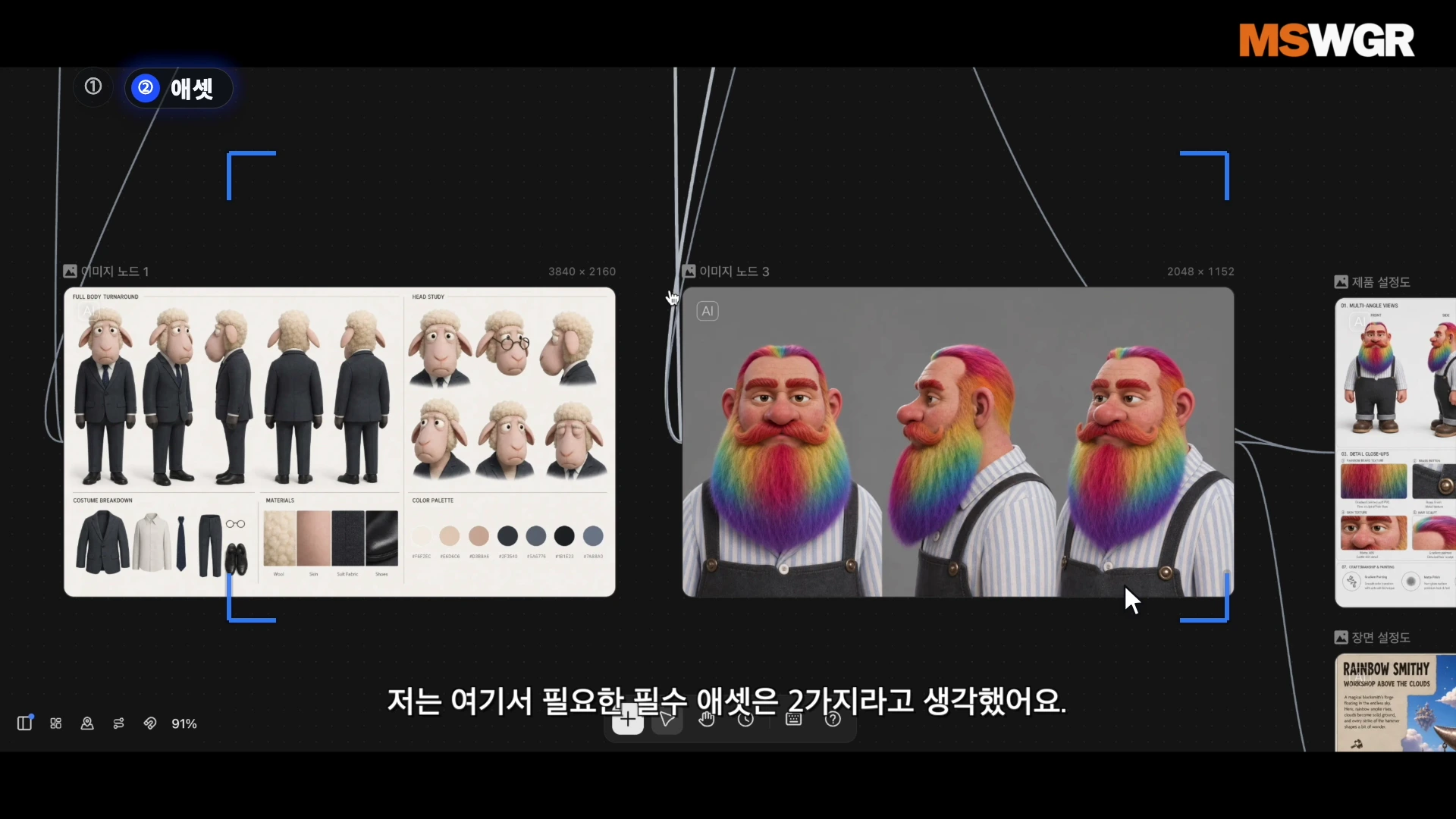Viewport: 1456px width, 819px height.
Task: Open the grid layout icon at bottom left
Action: (56, 723)
